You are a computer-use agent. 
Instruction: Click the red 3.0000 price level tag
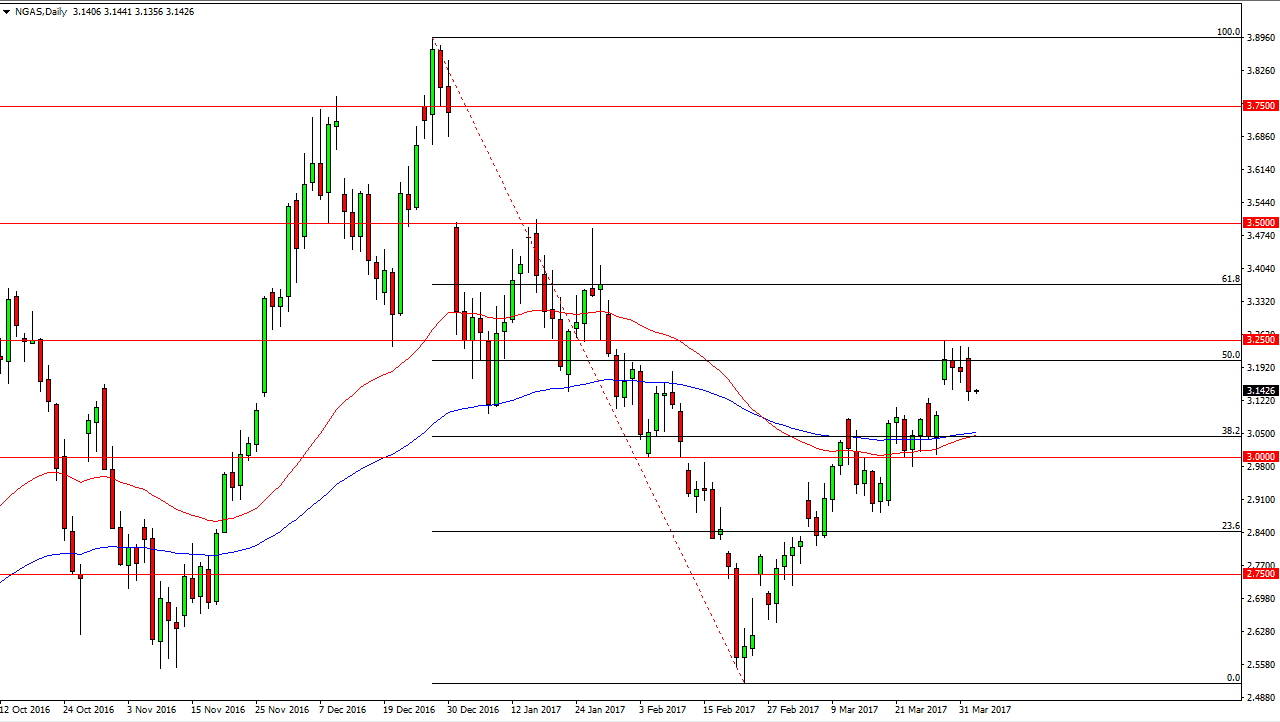[1260, 457]
